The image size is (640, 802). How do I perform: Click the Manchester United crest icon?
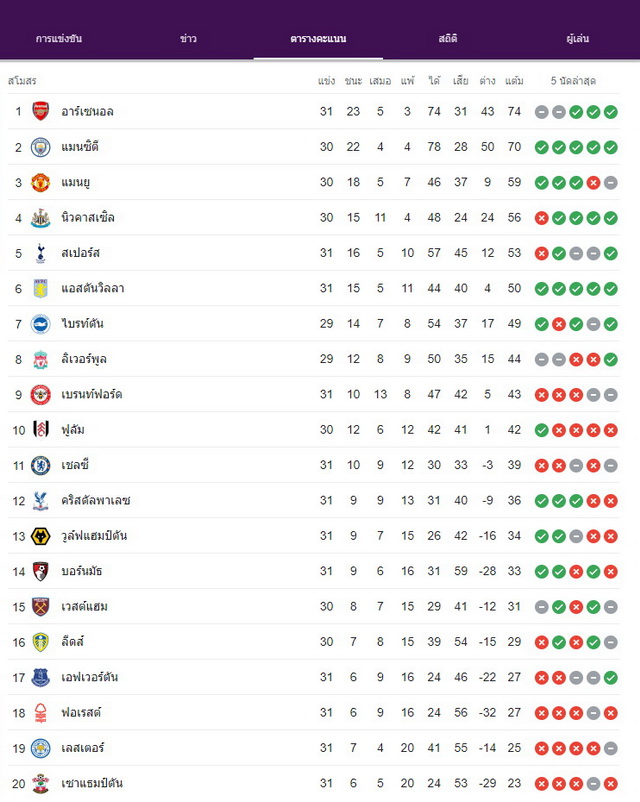40,183
